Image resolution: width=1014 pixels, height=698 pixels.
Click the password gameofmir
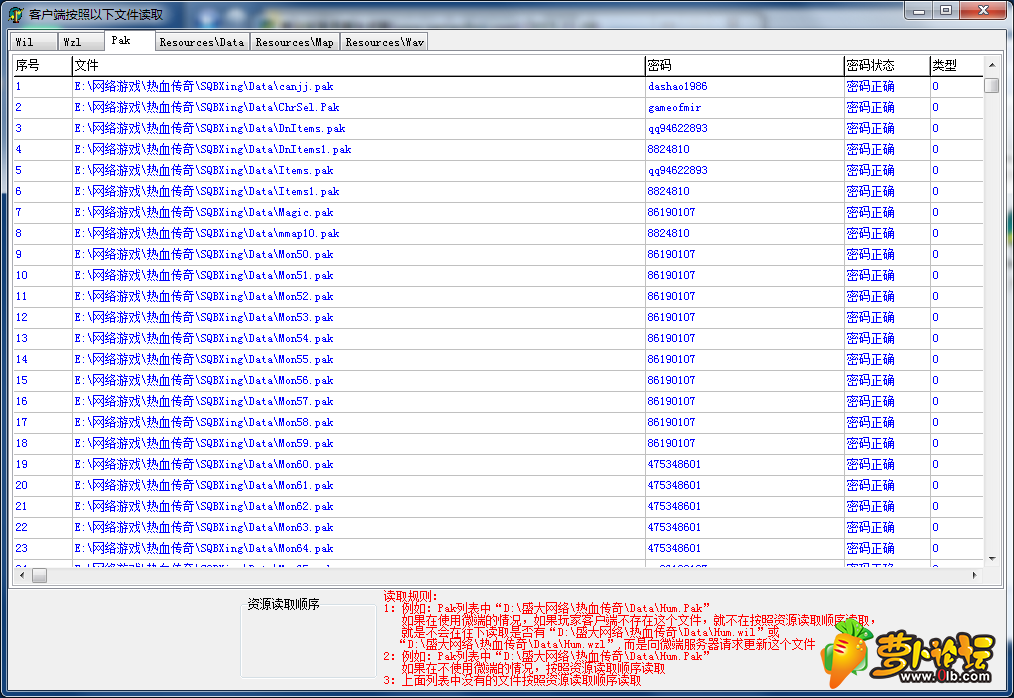pyautogui.click(x=674, y=107)
